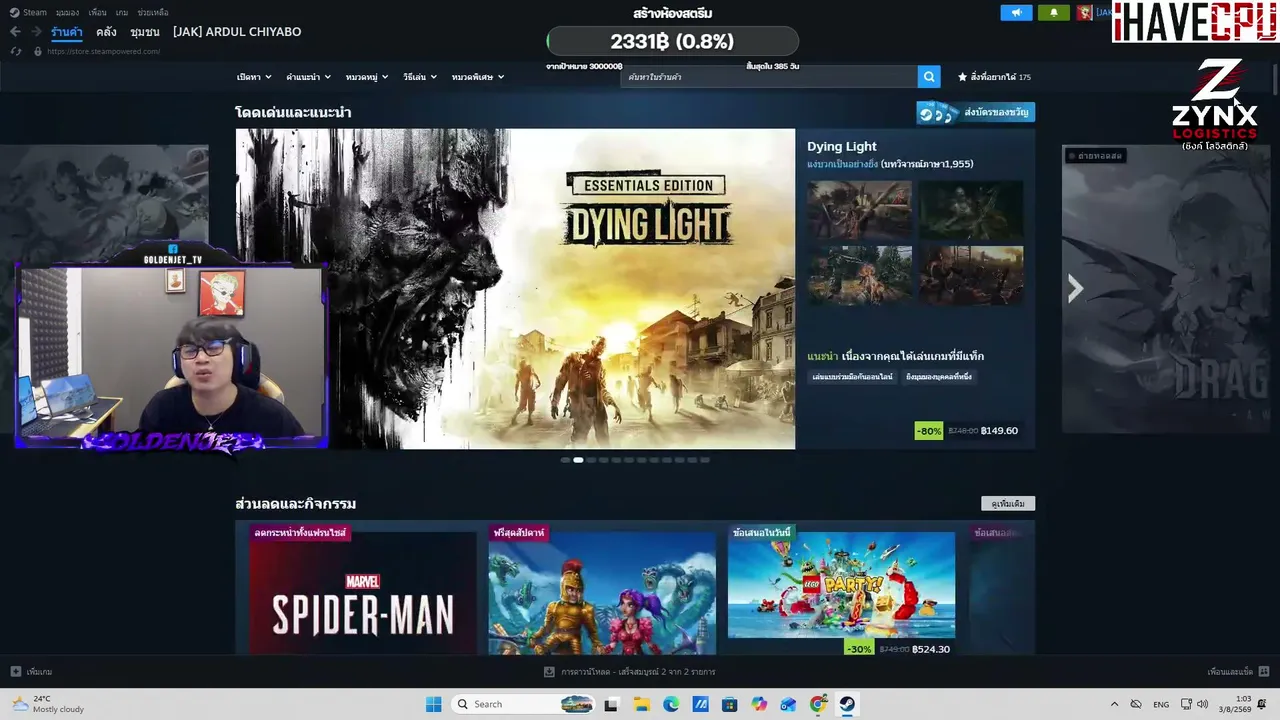The width and height of the screenshot is (1280, 720).
Task: Switch to the ร้านค้า tab
Action: click(67, 32)
